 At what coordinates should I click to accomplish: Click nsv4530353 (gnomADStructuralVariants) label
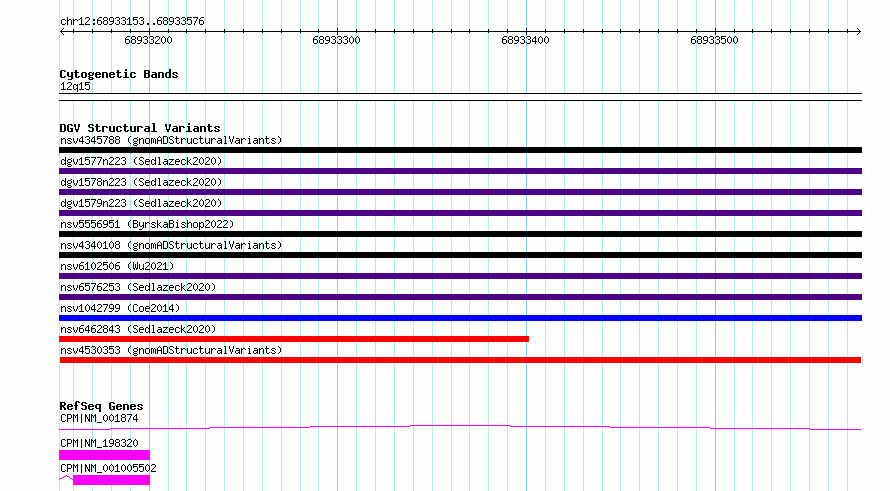171,350
